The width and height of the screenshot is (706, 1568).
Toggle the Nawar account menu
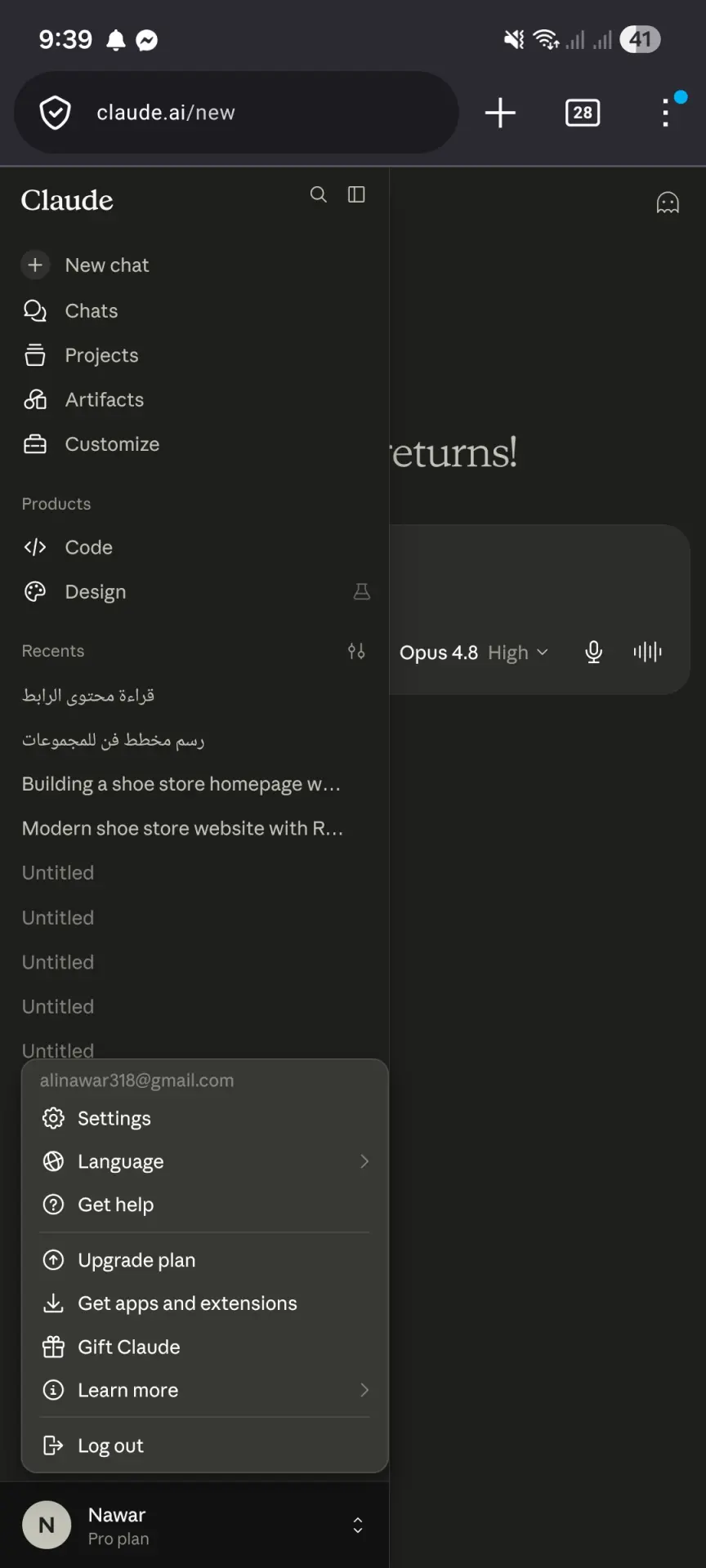pos(194,1526)
